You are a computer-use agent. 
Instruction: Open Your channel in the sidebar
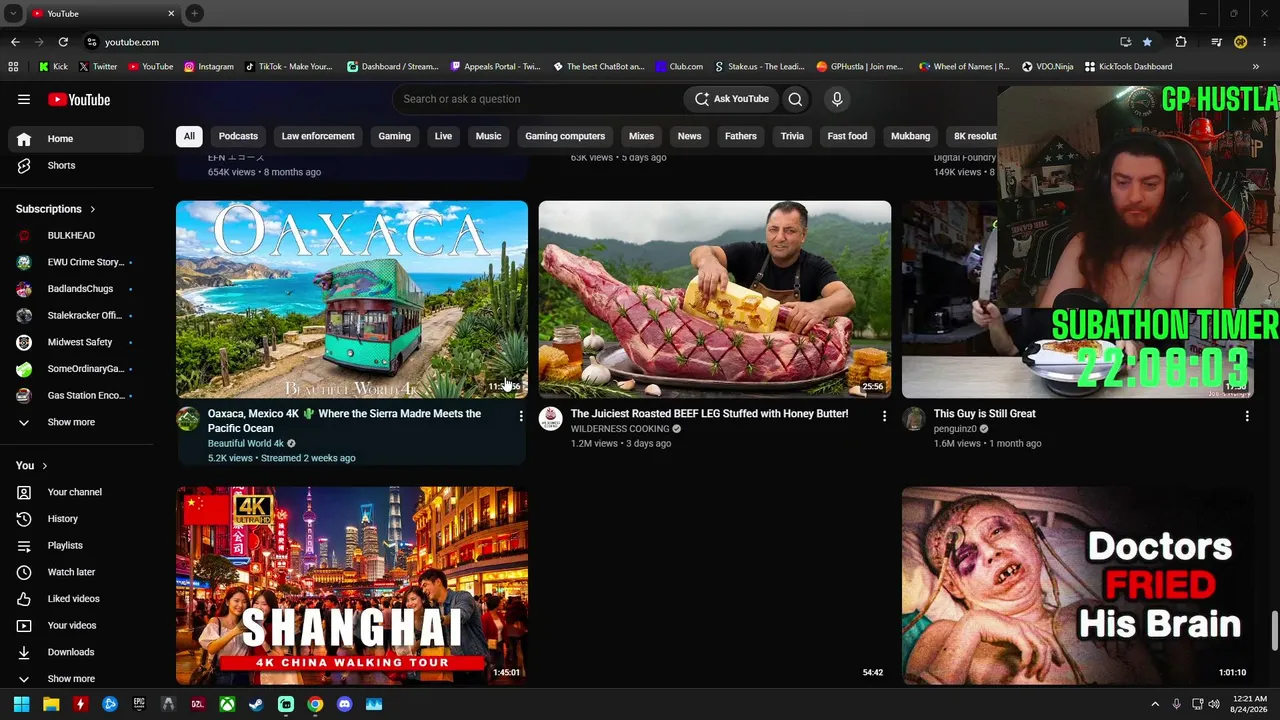coord(76,492)
